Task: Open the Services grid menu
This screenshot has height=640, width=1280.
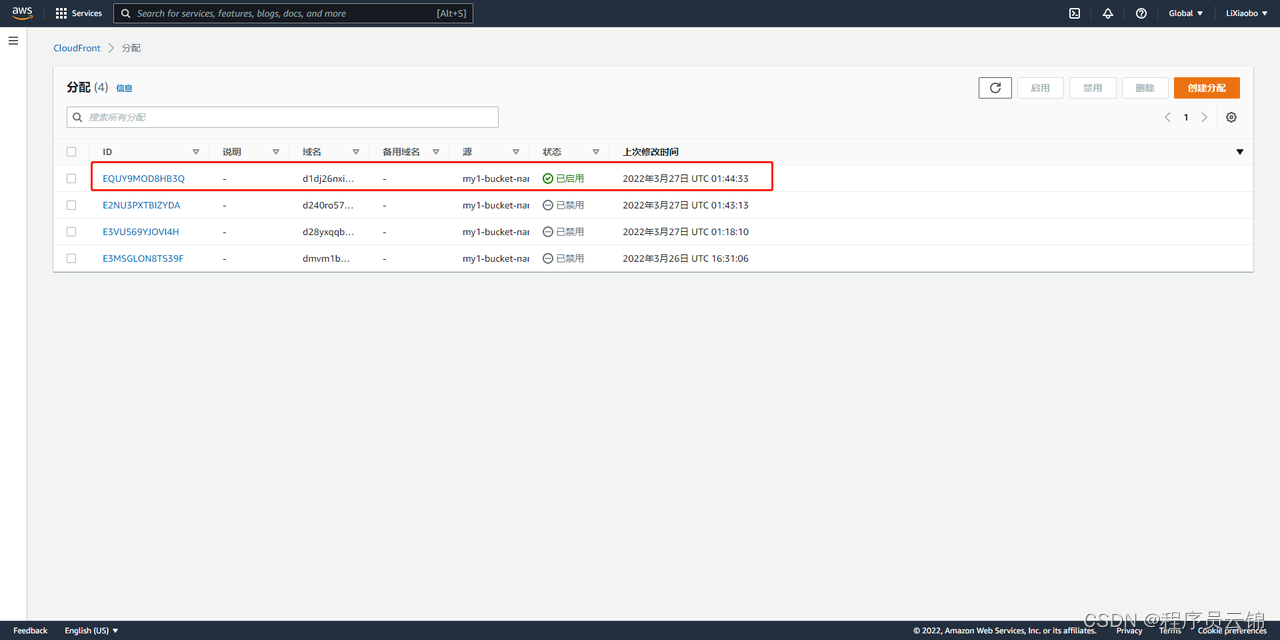Action: 79,13
